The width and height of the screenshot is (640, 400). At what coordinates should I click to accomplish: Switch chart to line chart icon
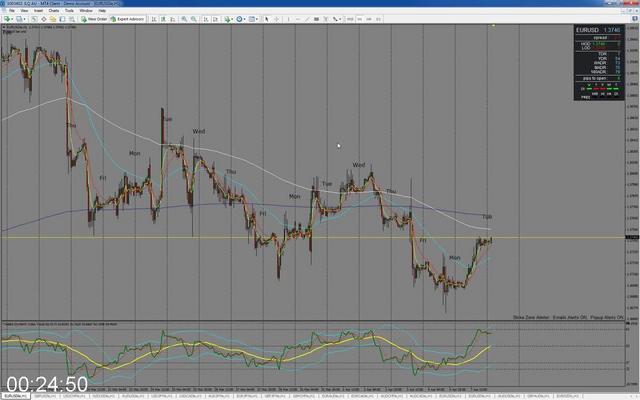point(173,19)
